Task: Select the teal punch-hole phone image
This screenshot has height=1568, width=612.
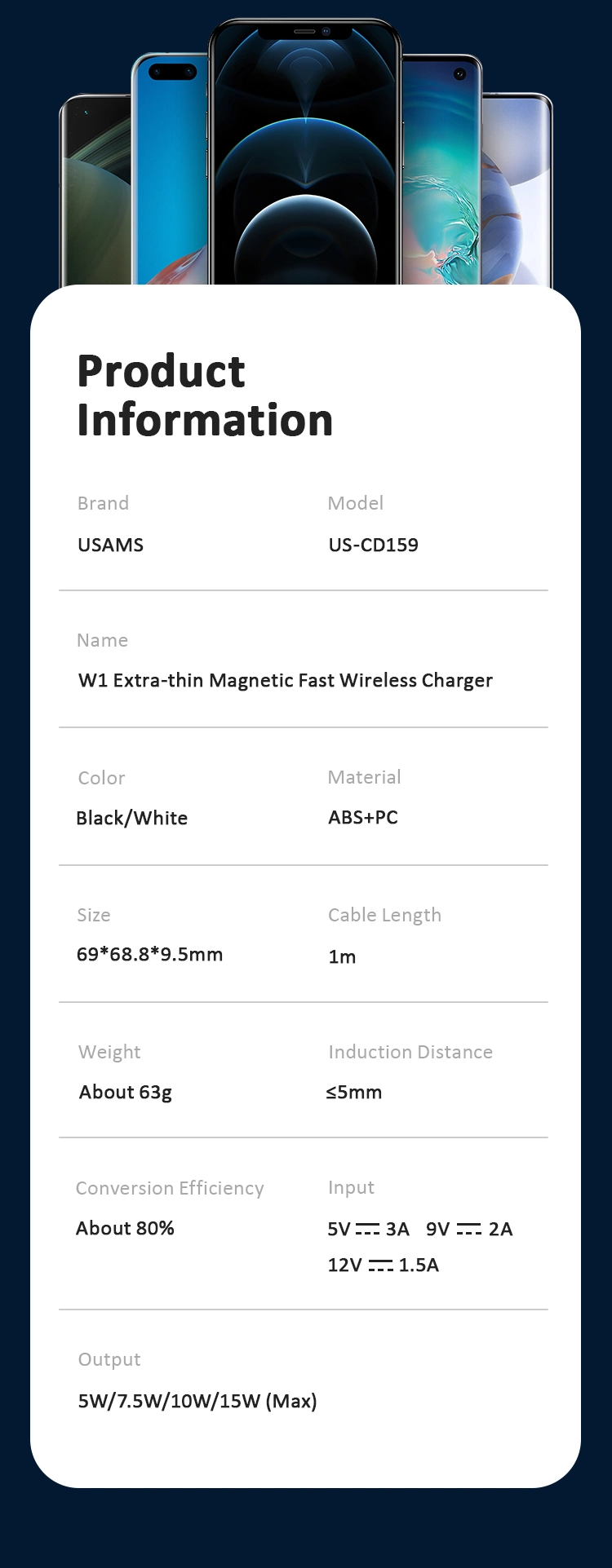Action: [x=441, y=169]
